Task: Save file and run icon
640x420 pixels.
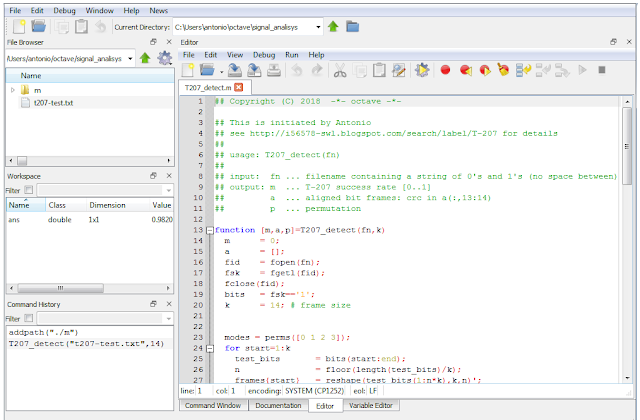Action: click(422, 70)
